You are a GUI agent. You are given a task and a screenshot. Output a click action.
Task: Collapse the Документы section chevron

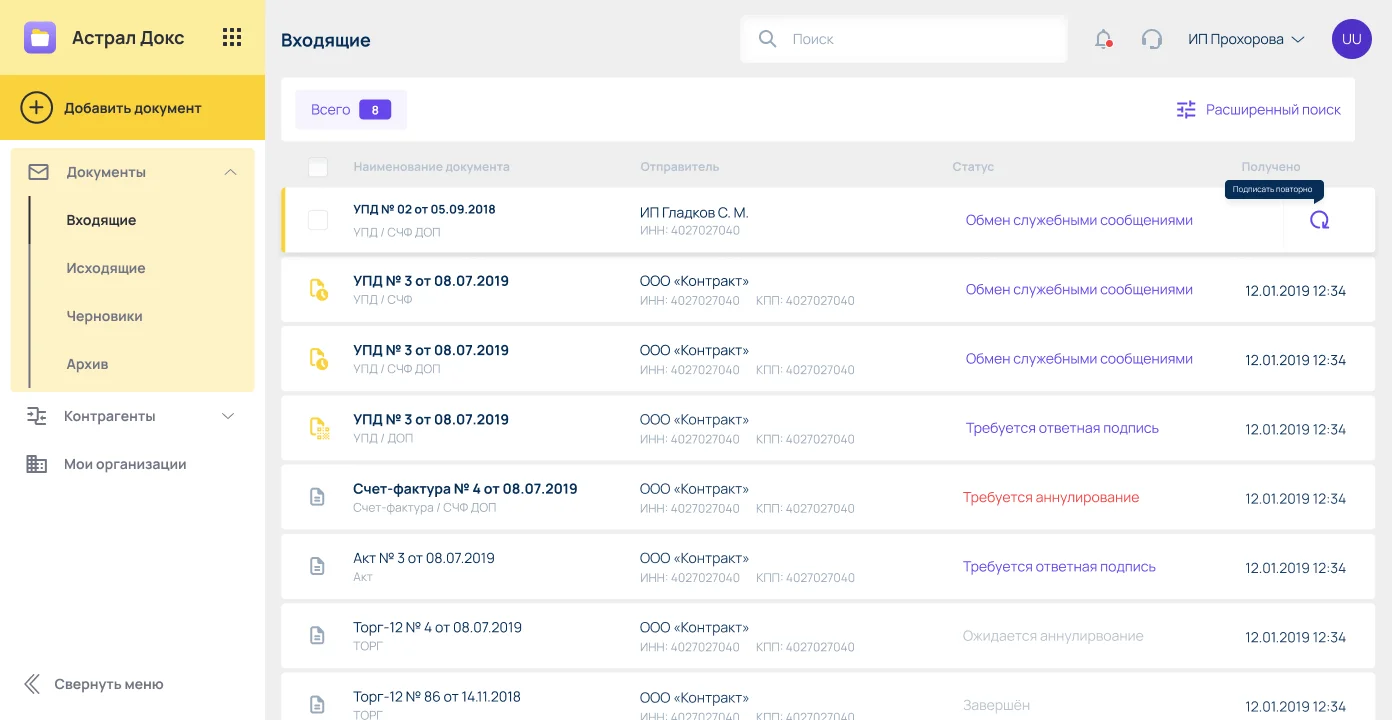click(231, 172)
